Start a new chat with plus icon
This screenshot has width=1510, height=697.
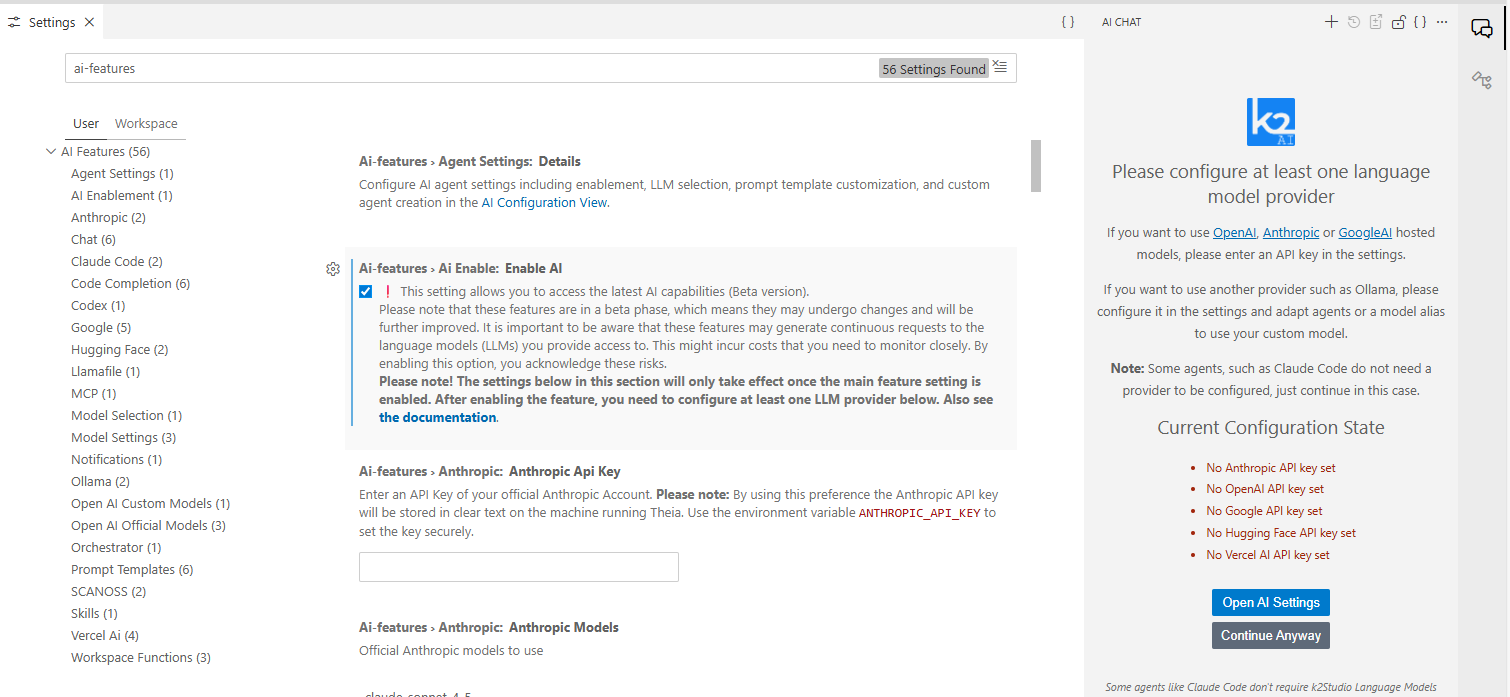1331,22
